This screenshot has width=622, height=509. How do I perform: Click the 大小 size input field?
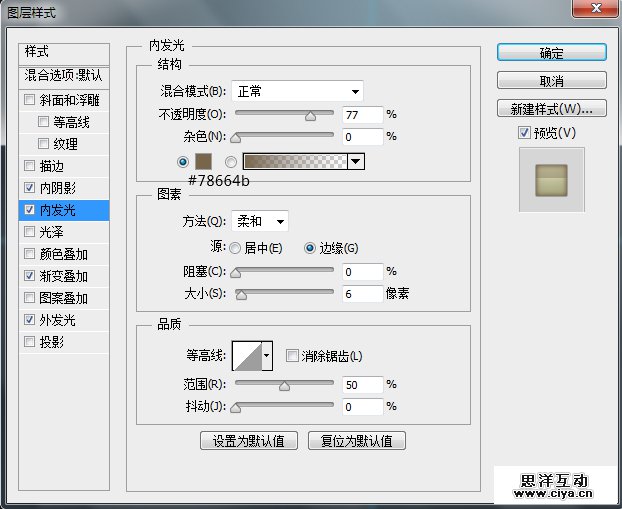[x=361, y=294]
